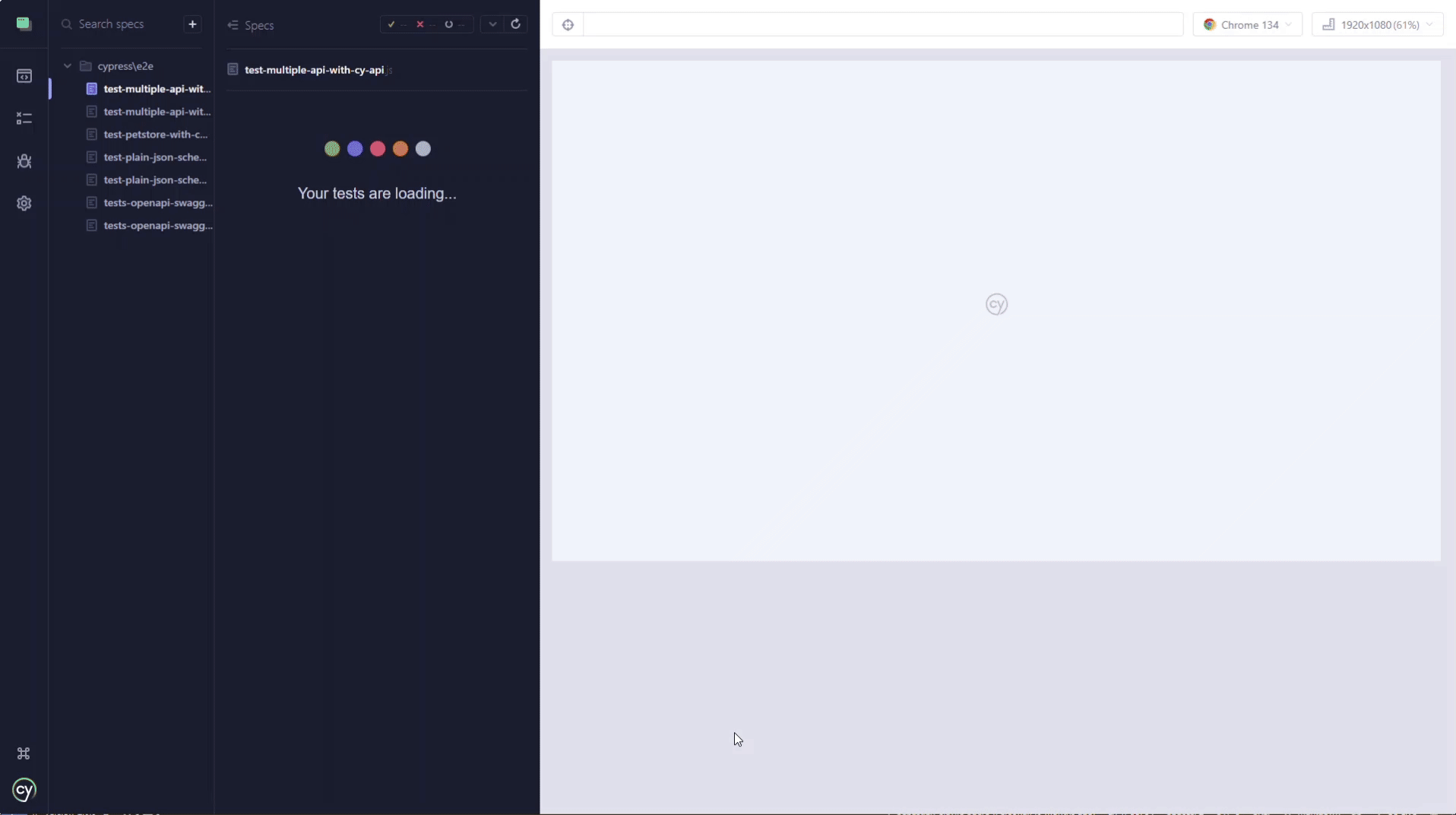Click the app URL address bar
Screen dimensions: 1456x815
[x=883, y=25]
